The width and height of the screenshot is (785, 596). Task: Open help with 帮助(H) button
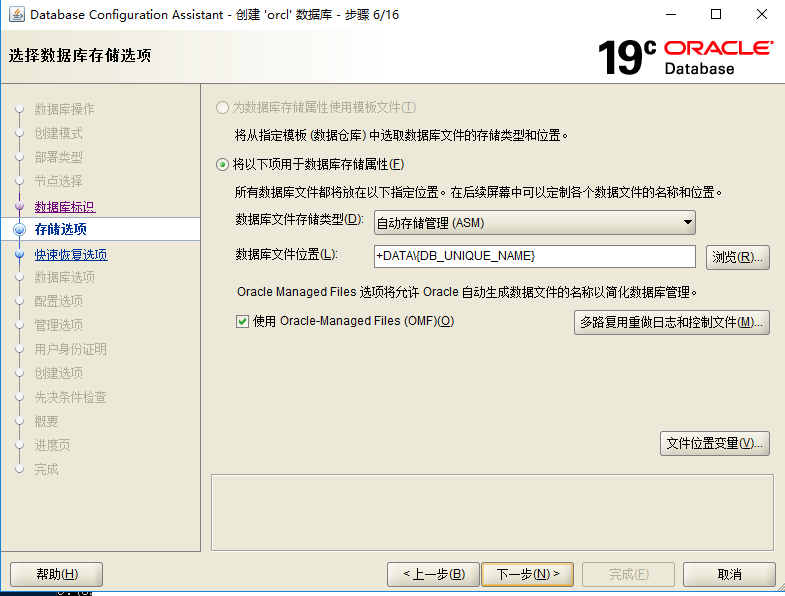tap(56, 574)
